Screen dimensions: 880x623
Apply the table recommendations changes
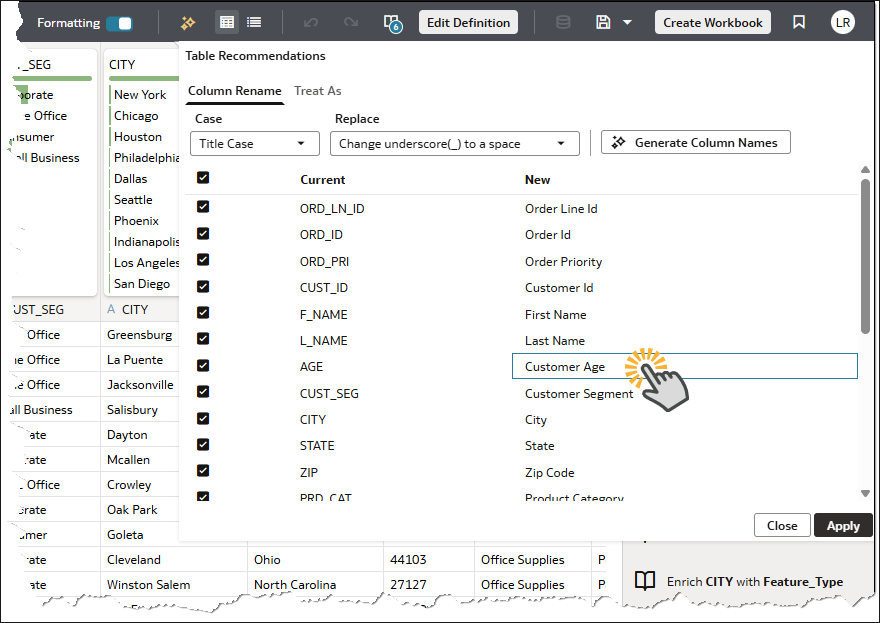(x=843, y=525)
